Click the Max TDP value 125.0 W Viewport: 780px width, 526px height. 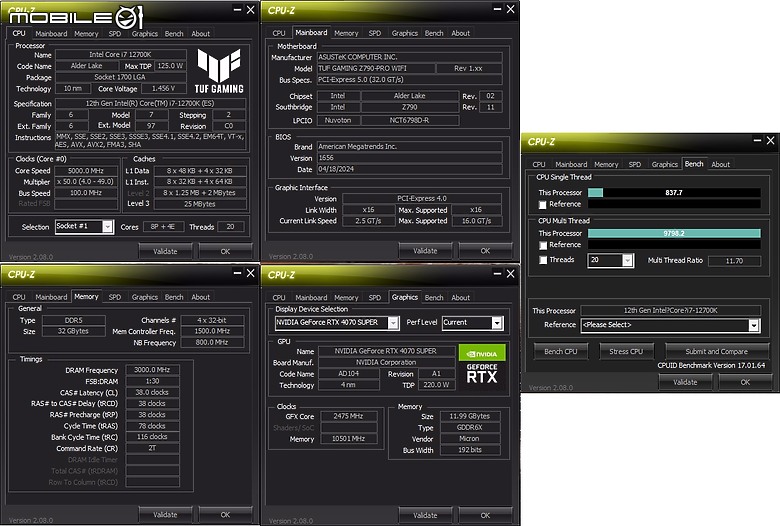point(170,66)
